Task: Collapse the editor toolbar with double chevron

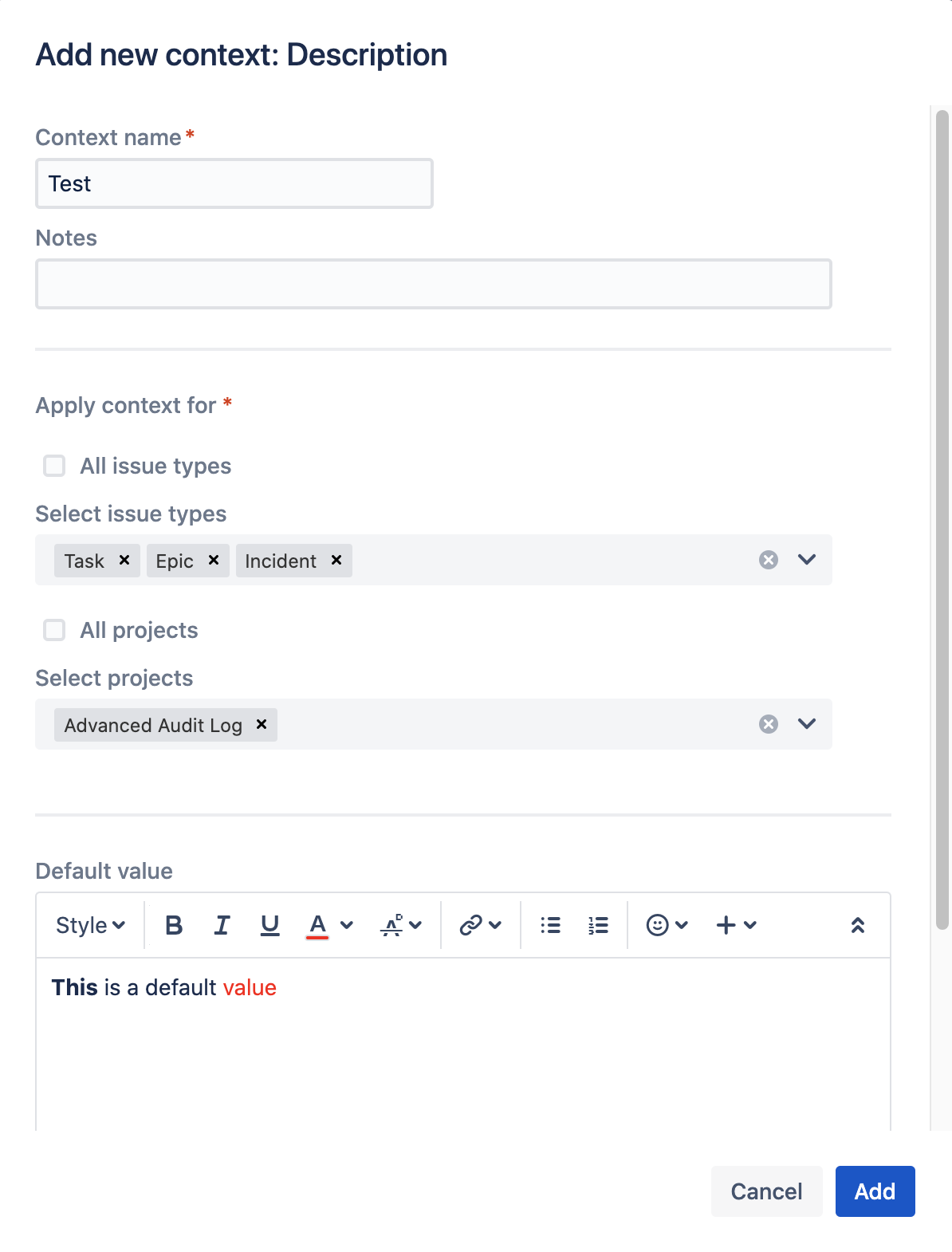Action: coord(858,925)
